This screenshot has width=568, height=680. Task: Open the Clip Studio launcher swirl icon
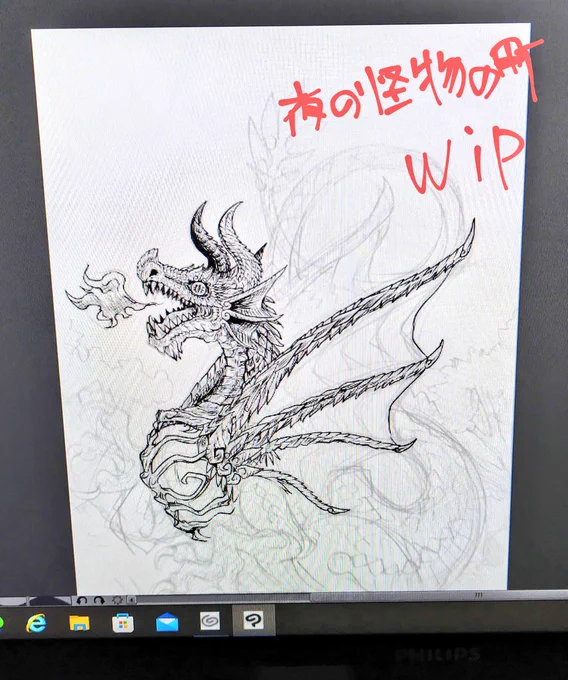tap(210, 621)
